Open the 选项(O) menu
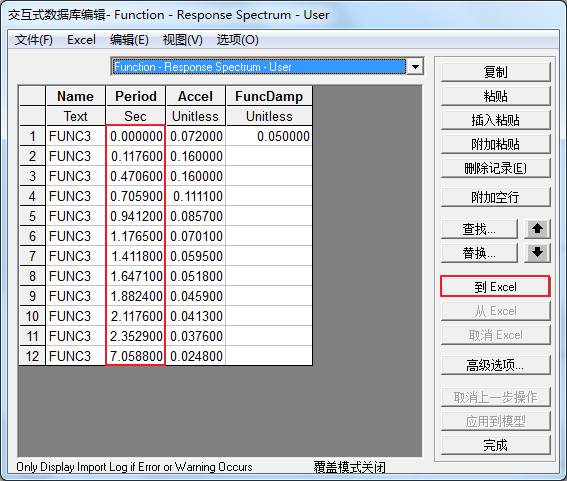This screenshot has height=481, width=567. [x=238, y=40]
